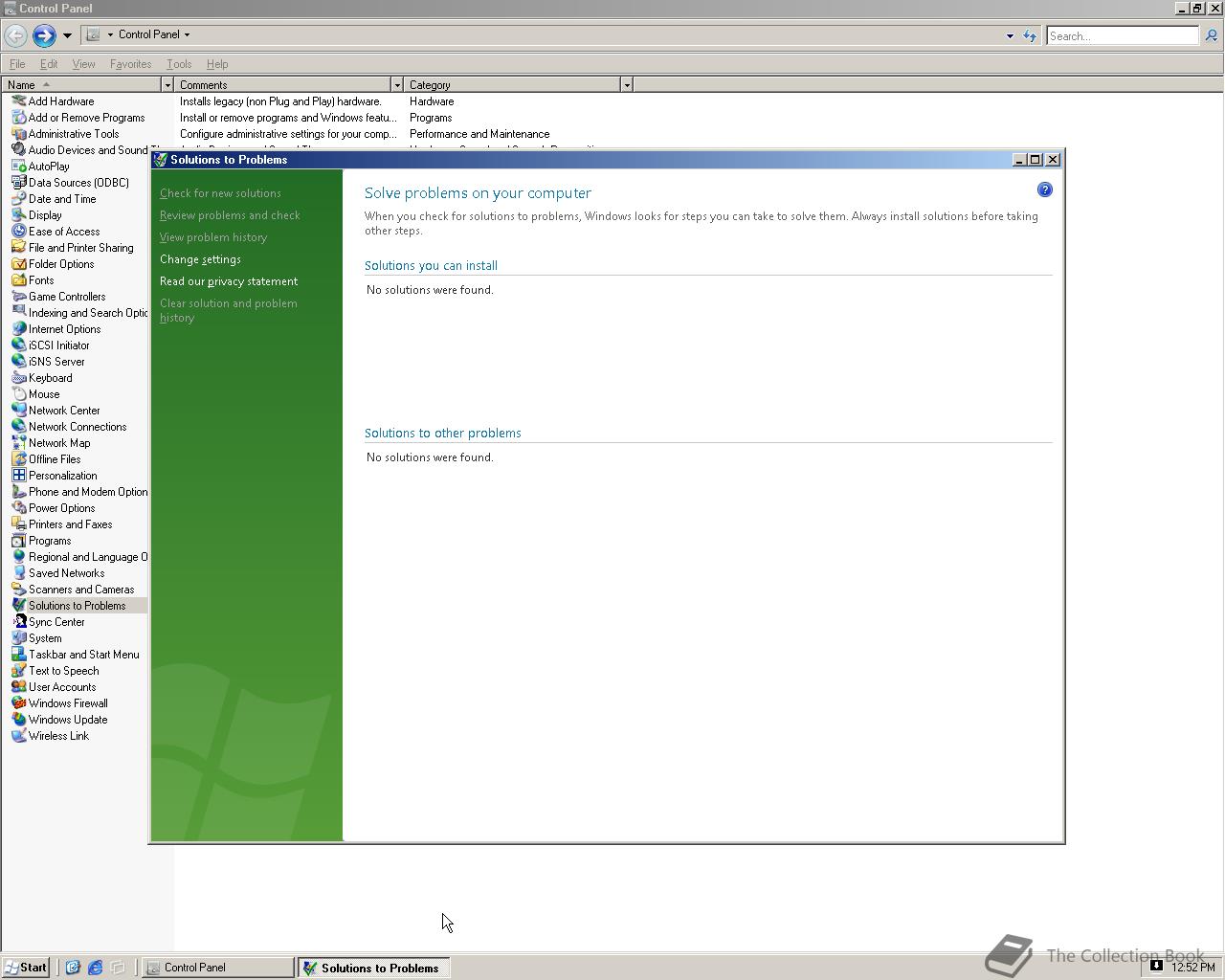Open Folder Options icon
Screen dimensions: 1225x980
[19, 264]
